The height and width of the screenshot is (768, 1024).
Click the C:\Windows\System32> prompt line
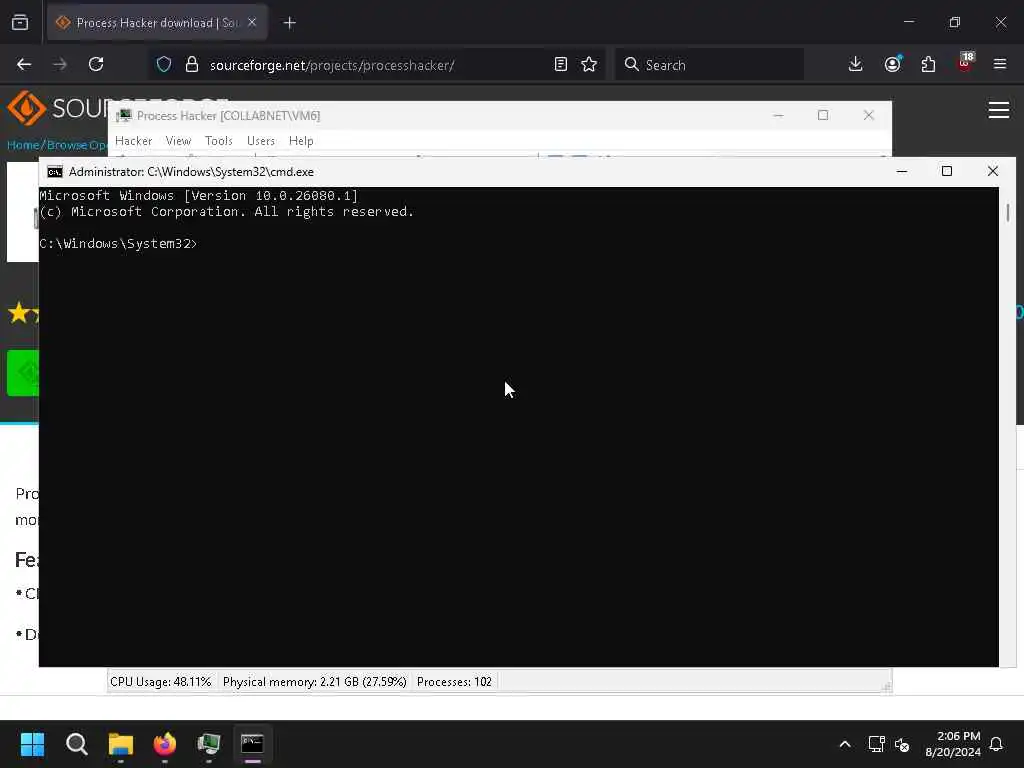pos(118,244)
